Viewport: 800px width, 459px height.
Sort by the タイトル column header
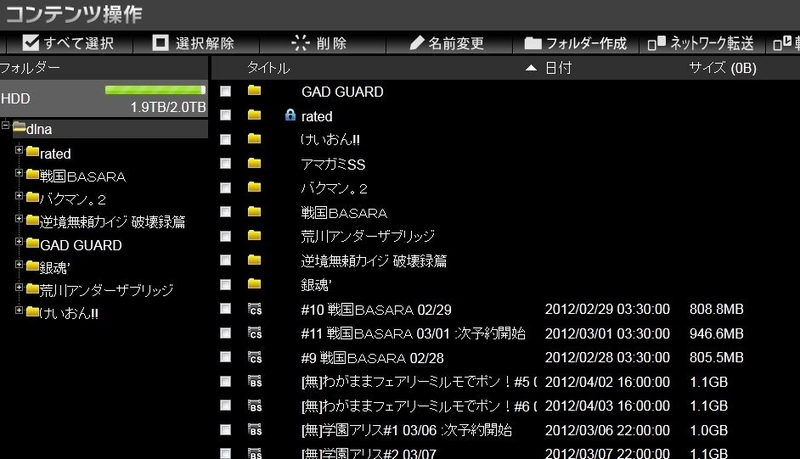click(x=268, y=68)
